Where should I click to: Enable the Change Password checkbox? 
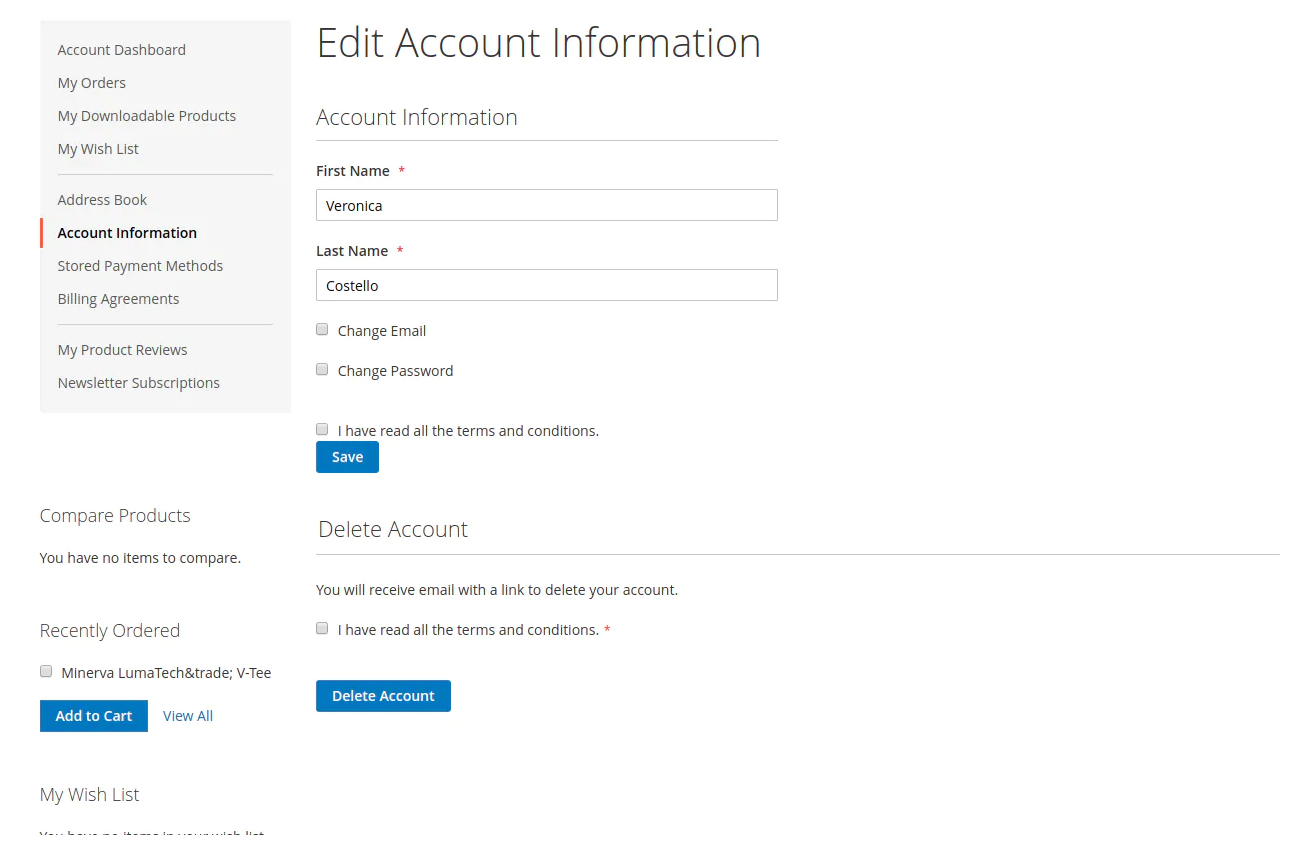[x=321, y=369]
